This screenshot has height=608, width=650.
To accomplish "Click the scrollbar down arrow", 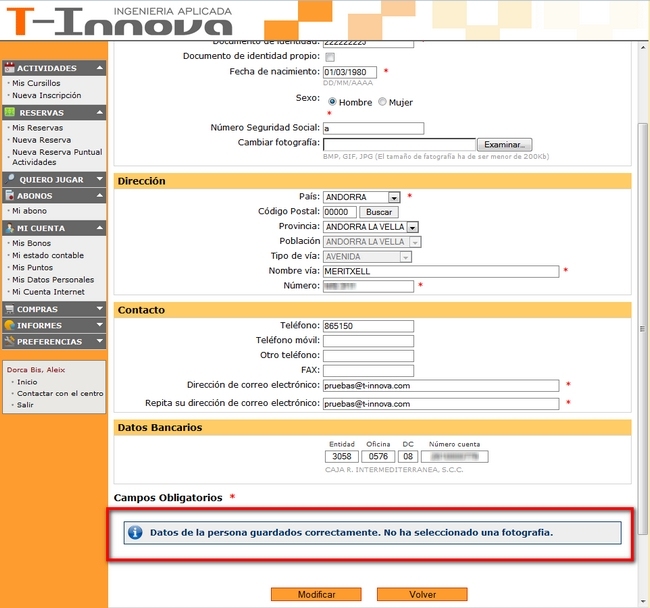I will (643, 602).
